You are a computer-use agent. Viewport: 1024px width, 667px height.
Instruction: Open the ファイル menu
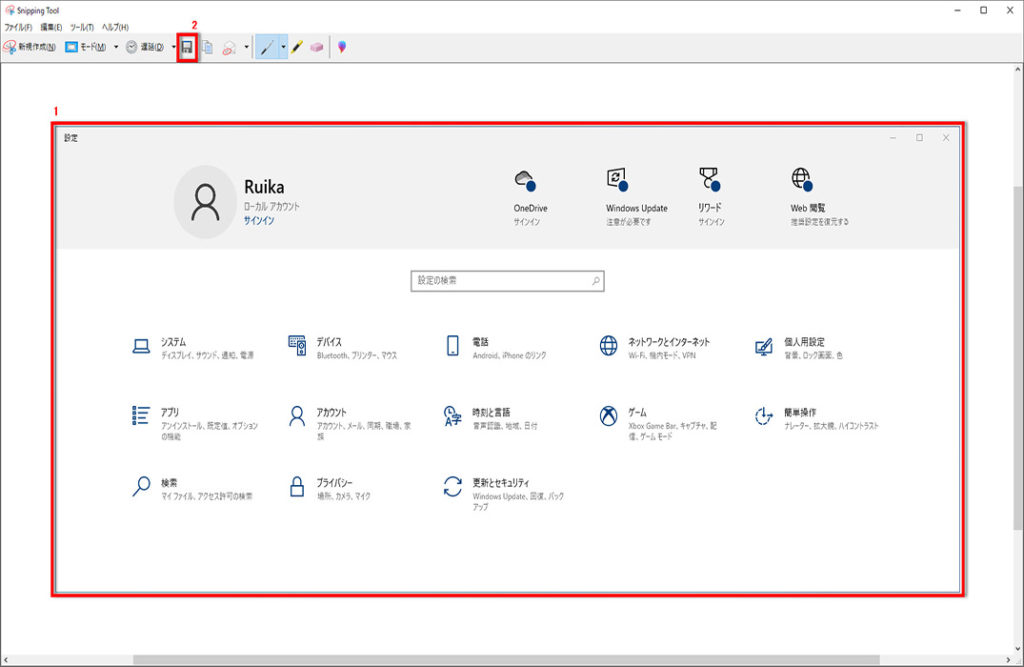pos(19,27)
